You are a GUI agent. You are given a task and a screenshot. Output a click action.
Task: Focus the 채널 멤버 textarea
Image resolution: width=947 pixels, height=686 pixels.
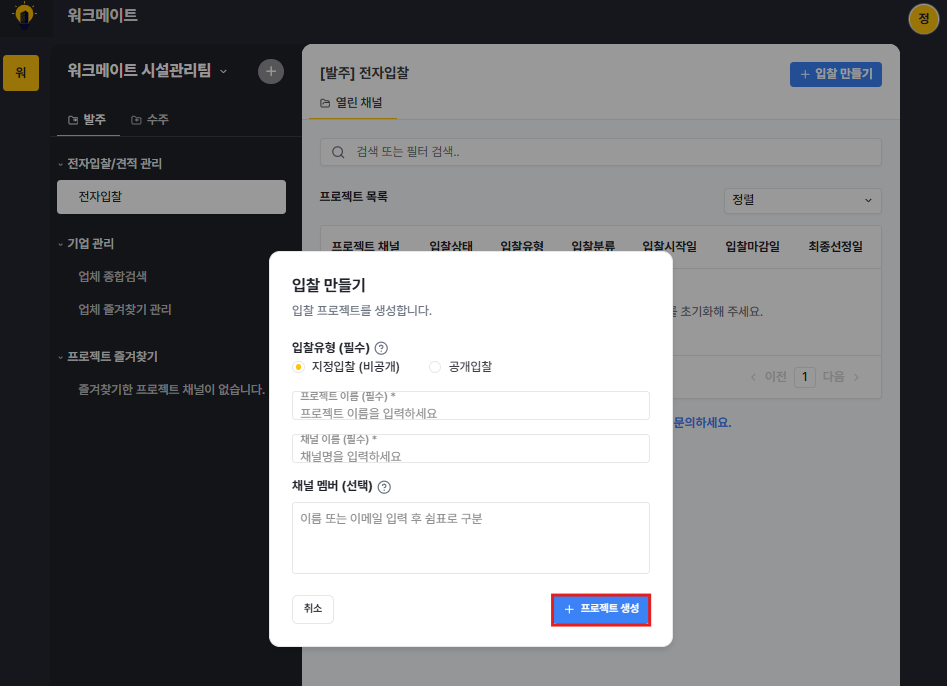pyautogui.click(x=470, y=538)
